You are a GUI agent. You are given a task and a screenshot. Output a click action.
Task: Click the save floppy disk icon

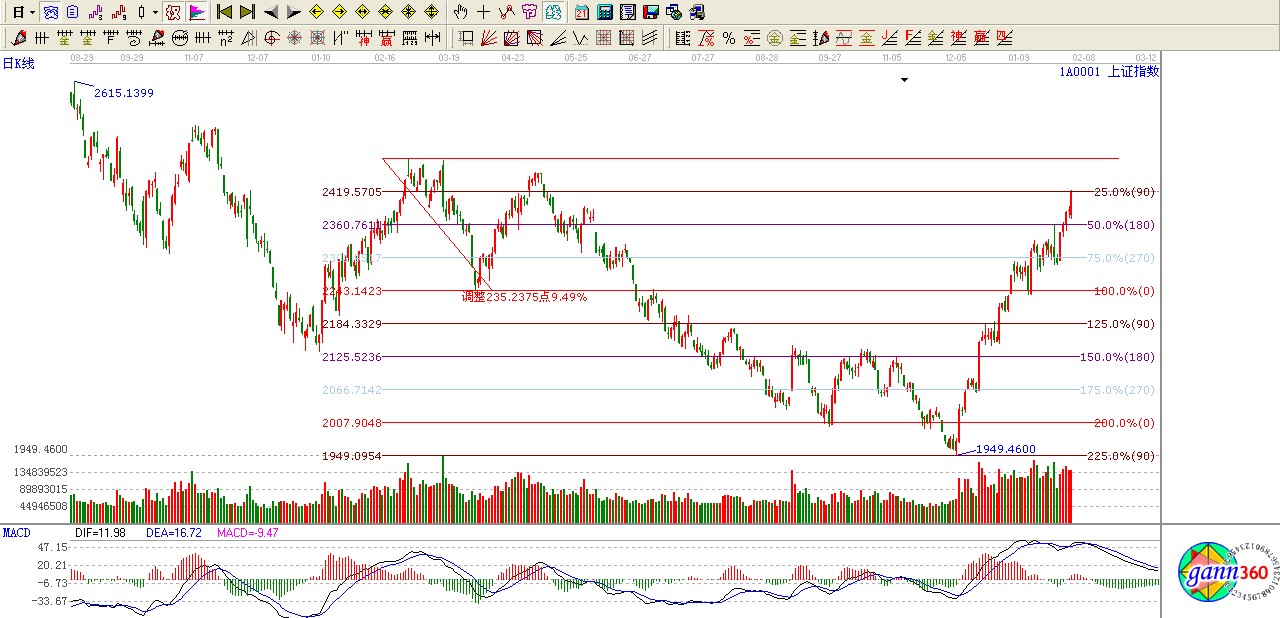pos(651,12)
